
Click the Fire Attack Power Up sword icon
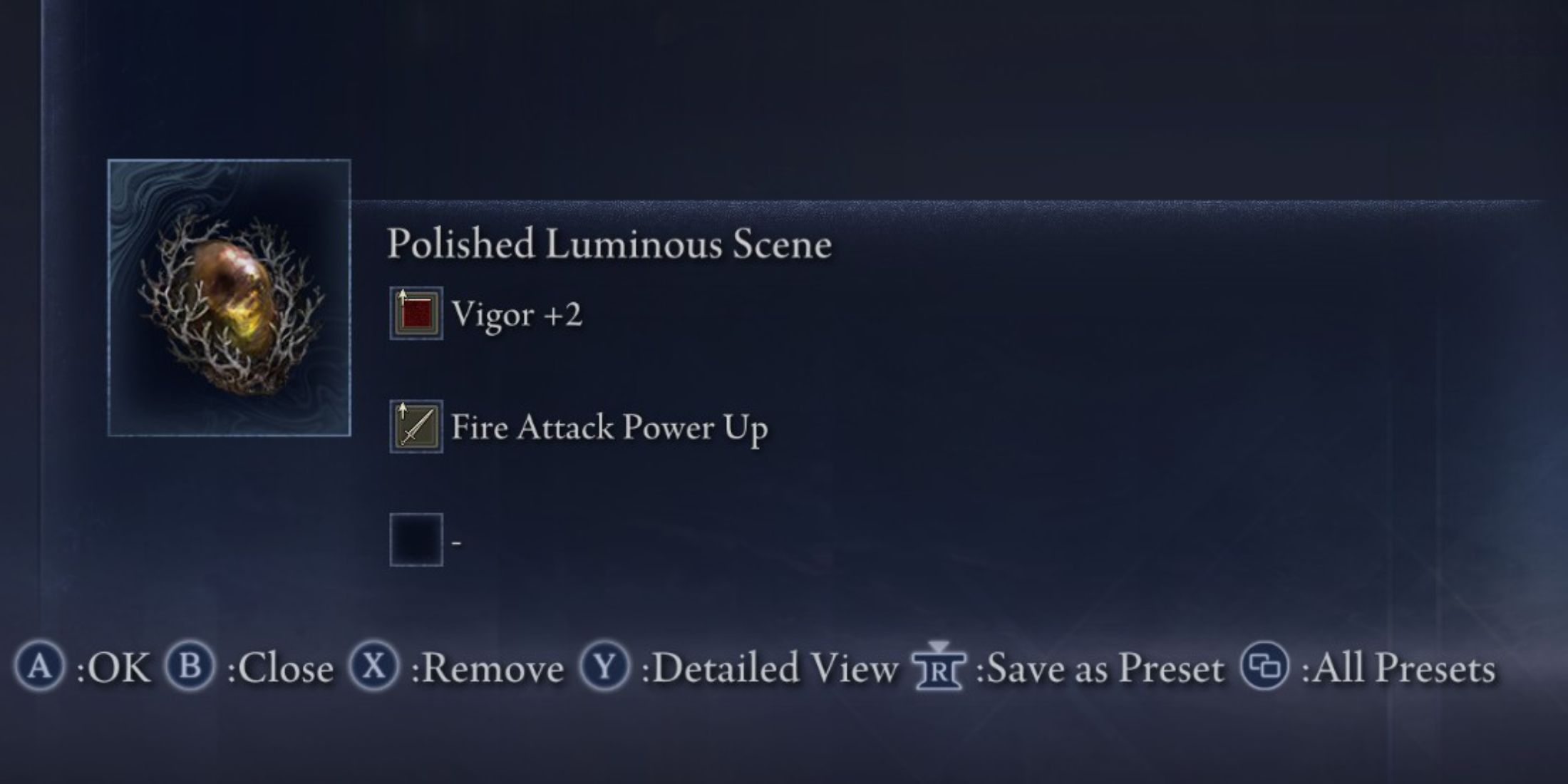pyautogui.click(x=416, y=426)
